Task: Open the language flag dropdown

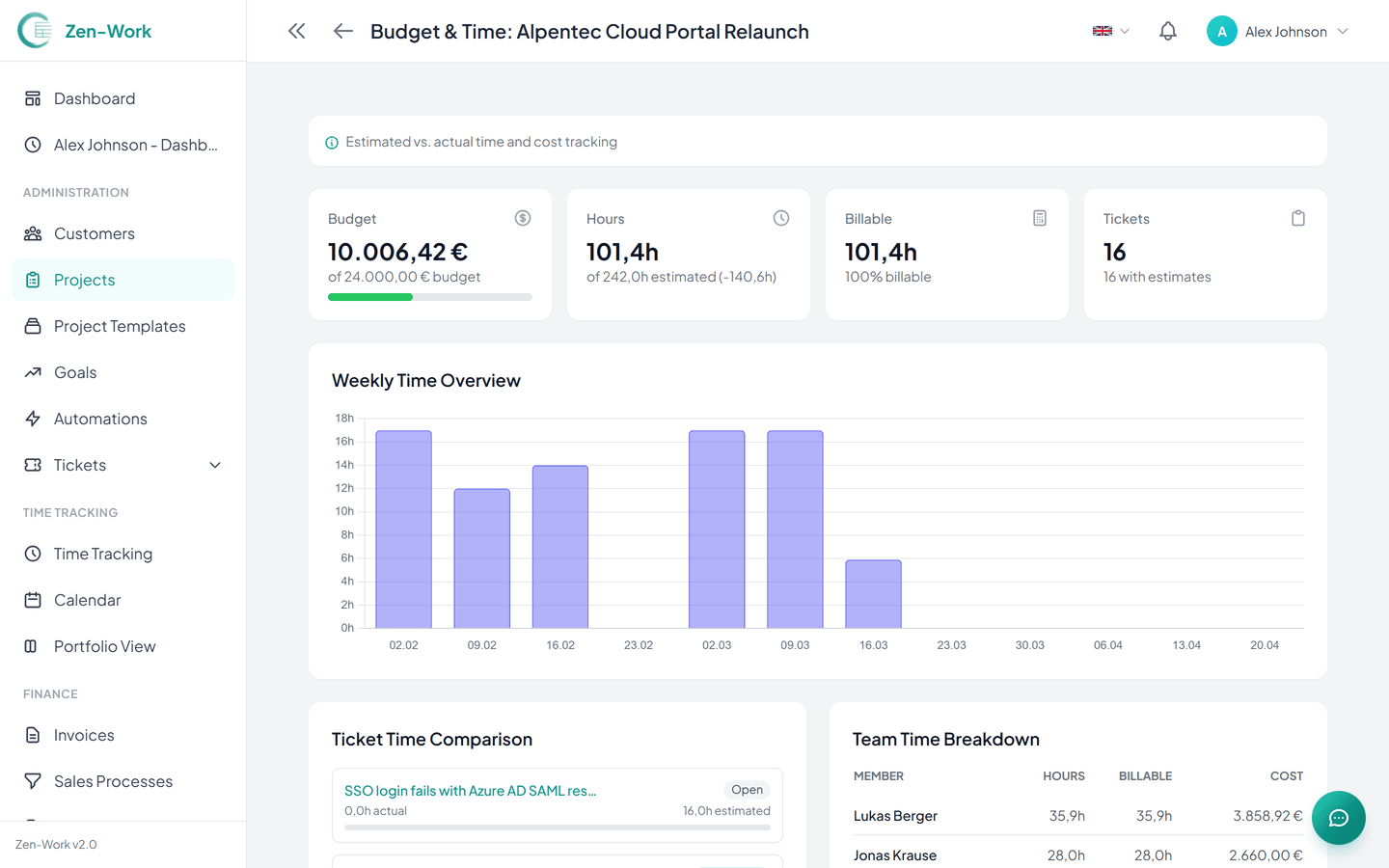Action: click(1110, 31)
